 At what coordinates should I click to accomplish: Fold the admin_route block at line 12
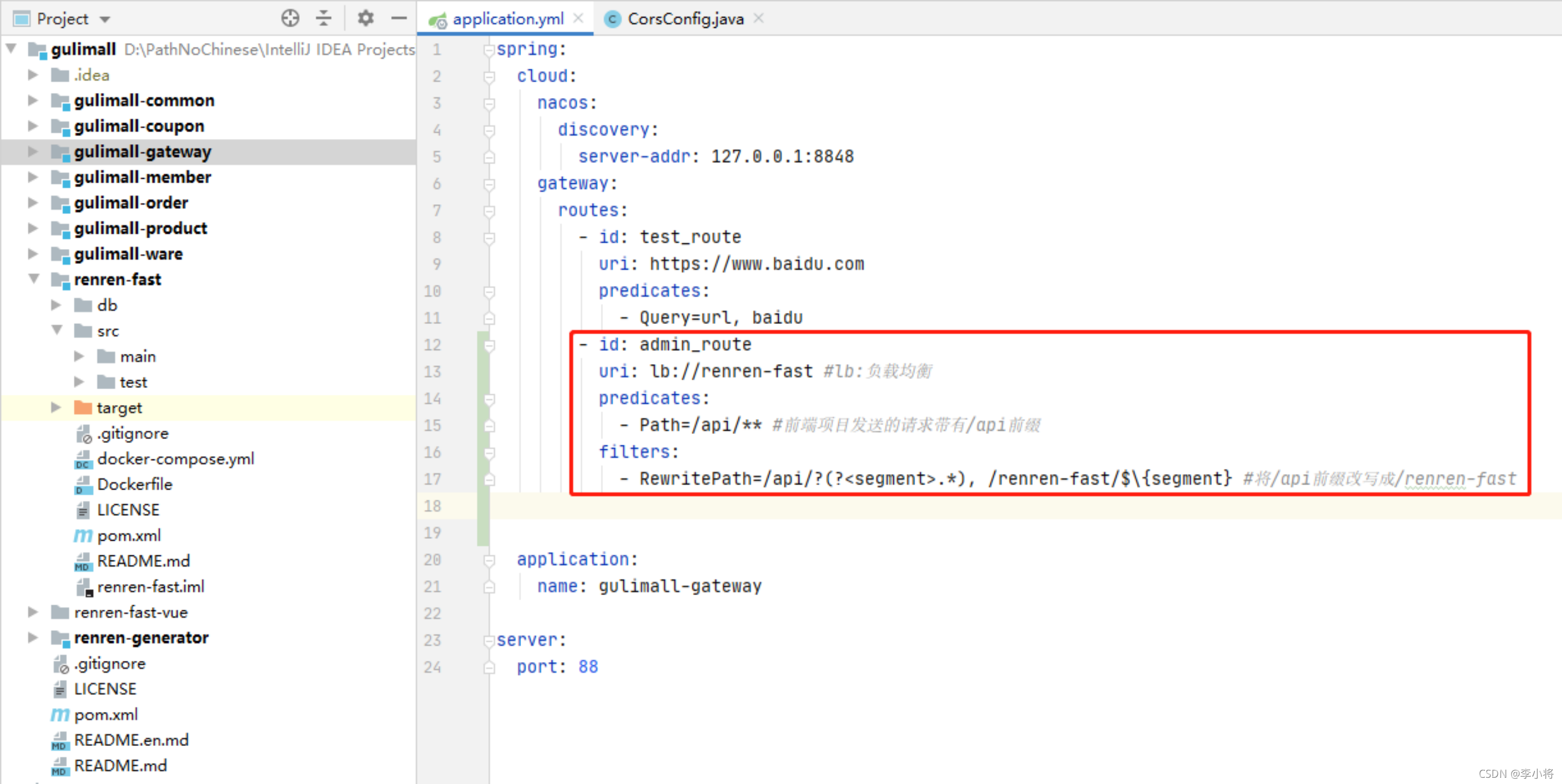coord(489,345)
